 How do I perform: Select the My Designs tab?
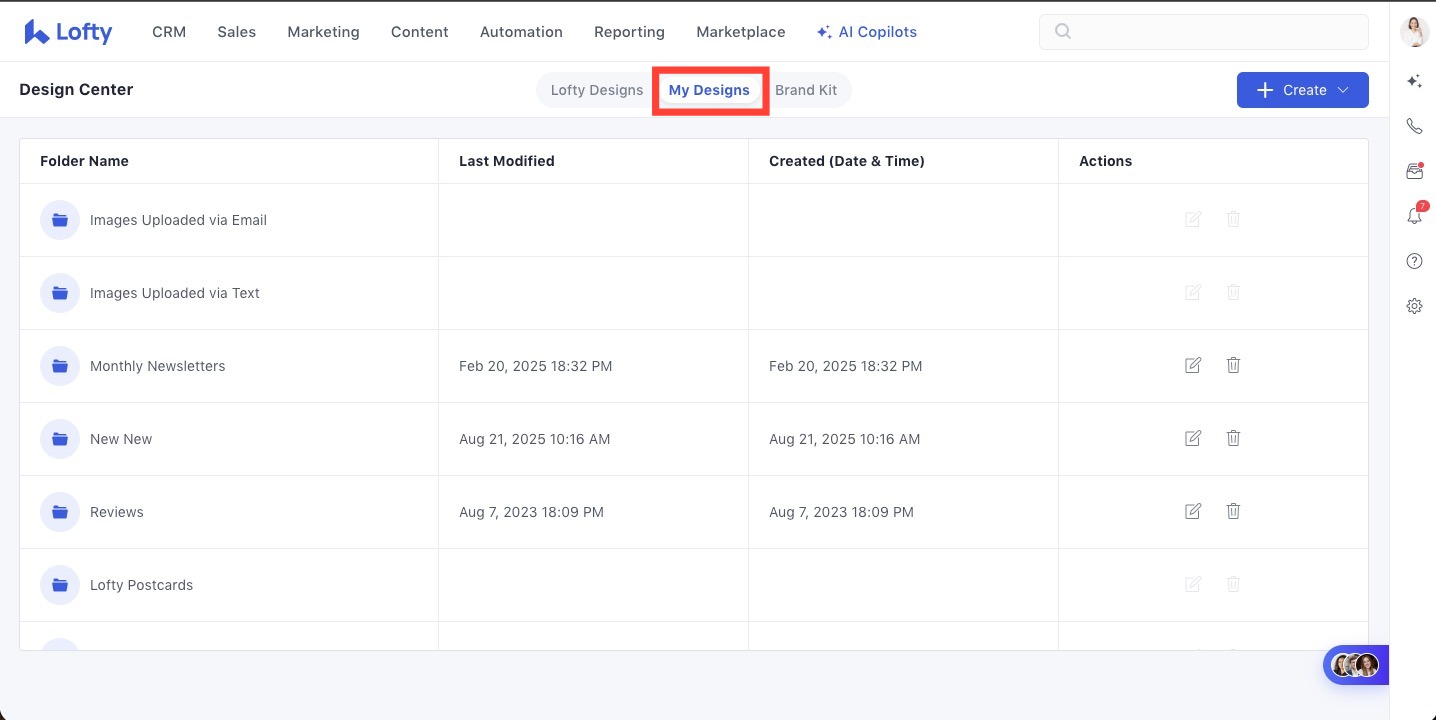(709, 90)
